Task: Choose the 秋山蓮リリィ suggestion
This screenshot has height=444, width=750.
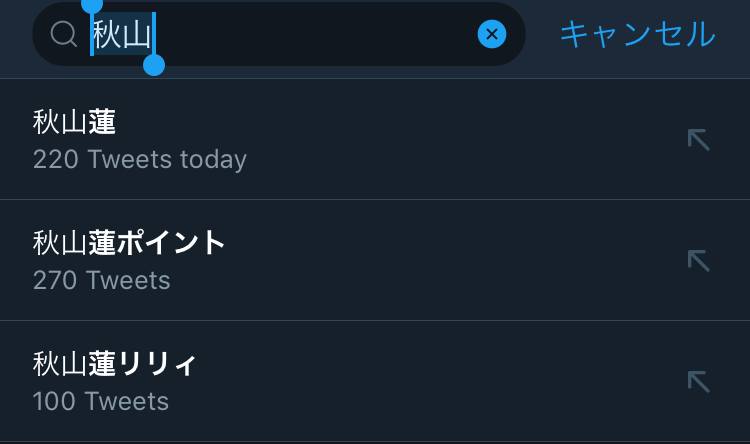Action: click(x=115, y=364)
